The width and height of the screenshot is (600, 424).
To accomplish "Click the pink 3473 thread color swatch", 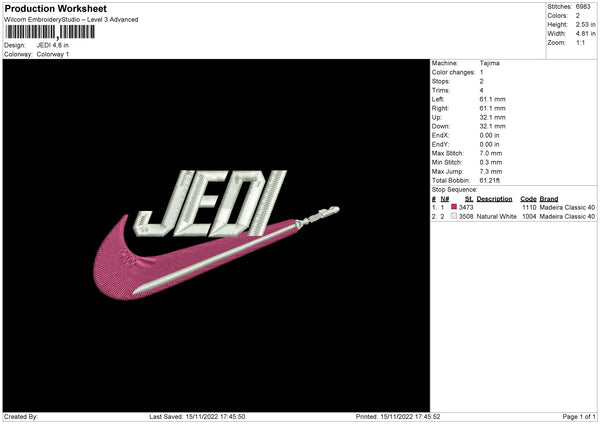I will pyautogui.click(x=454, y=207).
